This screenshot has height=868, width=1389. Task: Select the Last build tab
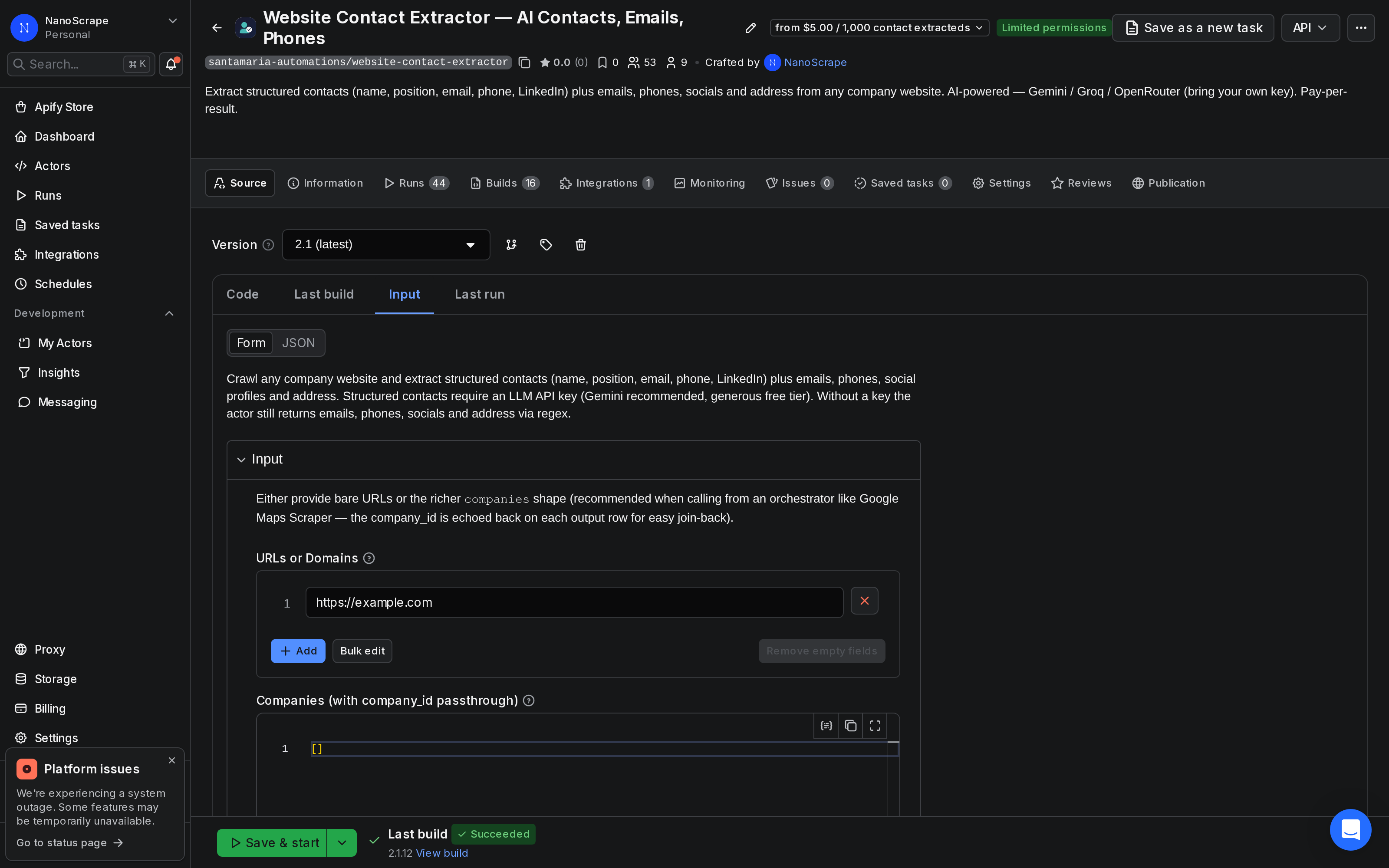pyautogui.click(x=324, y=295)
